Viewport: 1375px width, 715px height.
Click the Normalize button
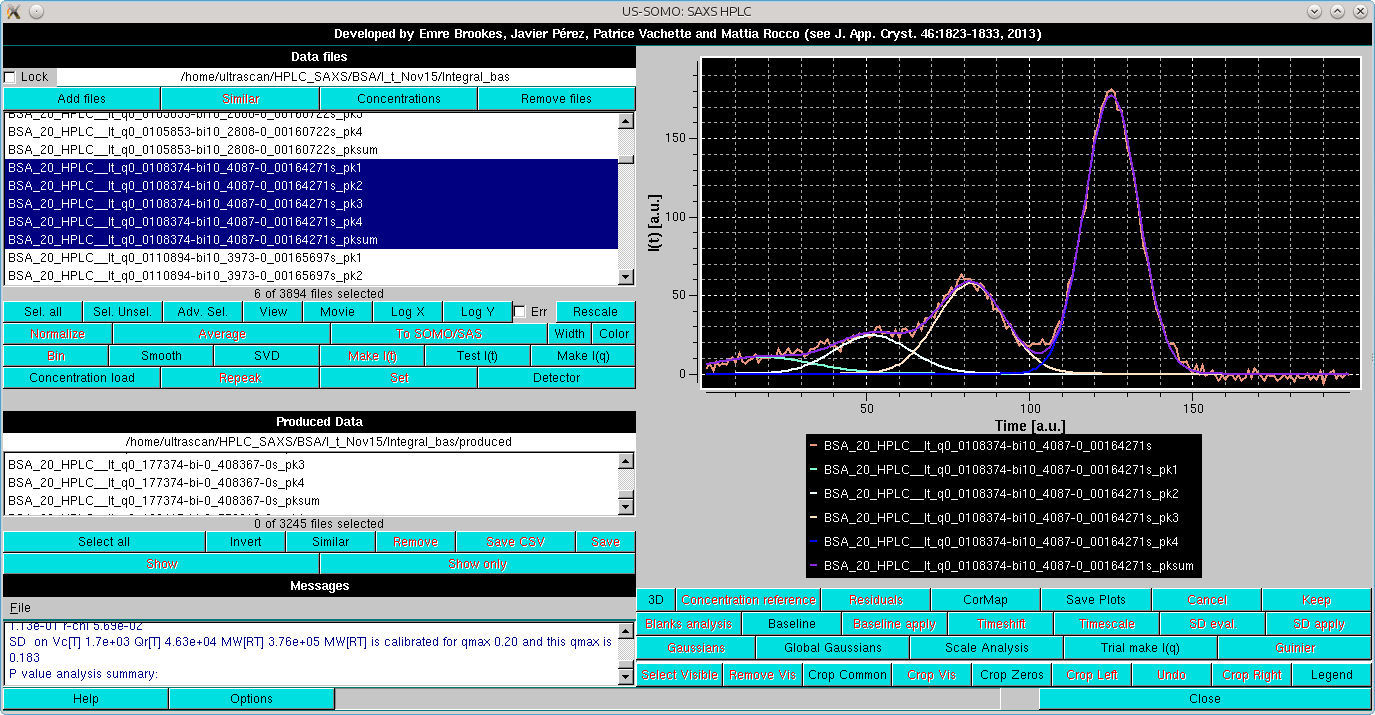point(57,334)
